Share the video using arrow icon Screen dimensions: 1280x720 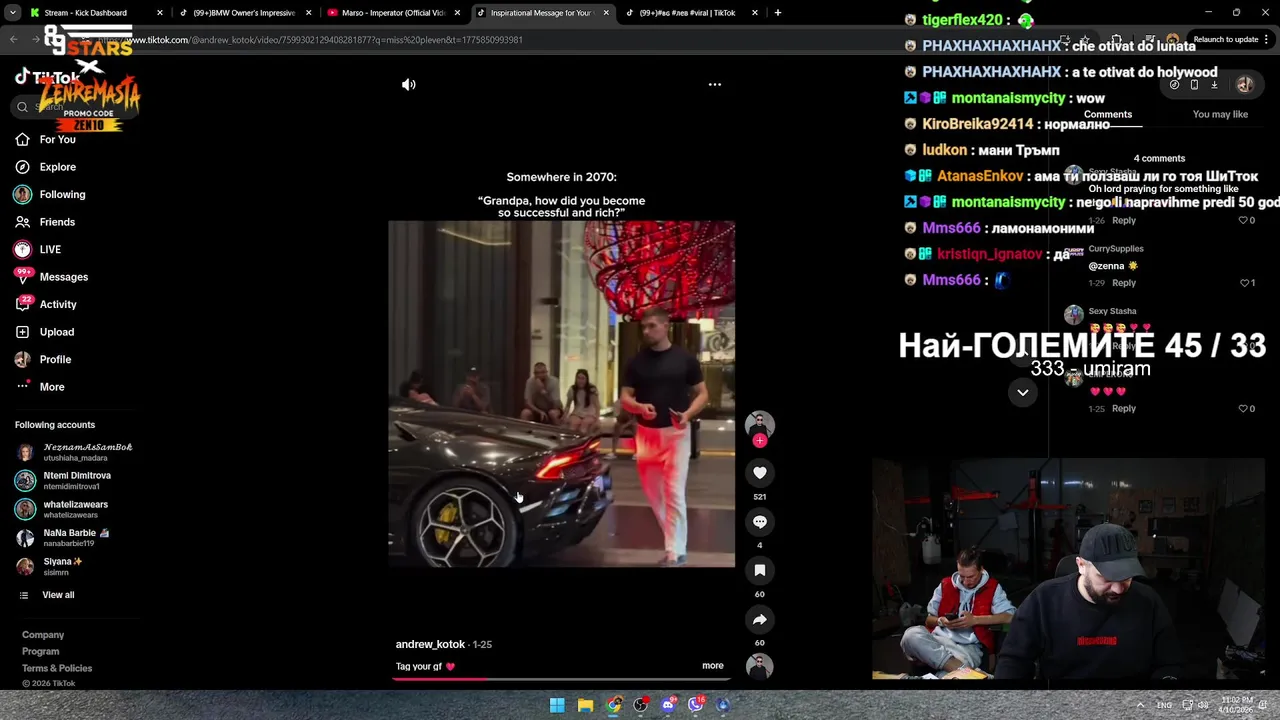(x=760, y=620)
